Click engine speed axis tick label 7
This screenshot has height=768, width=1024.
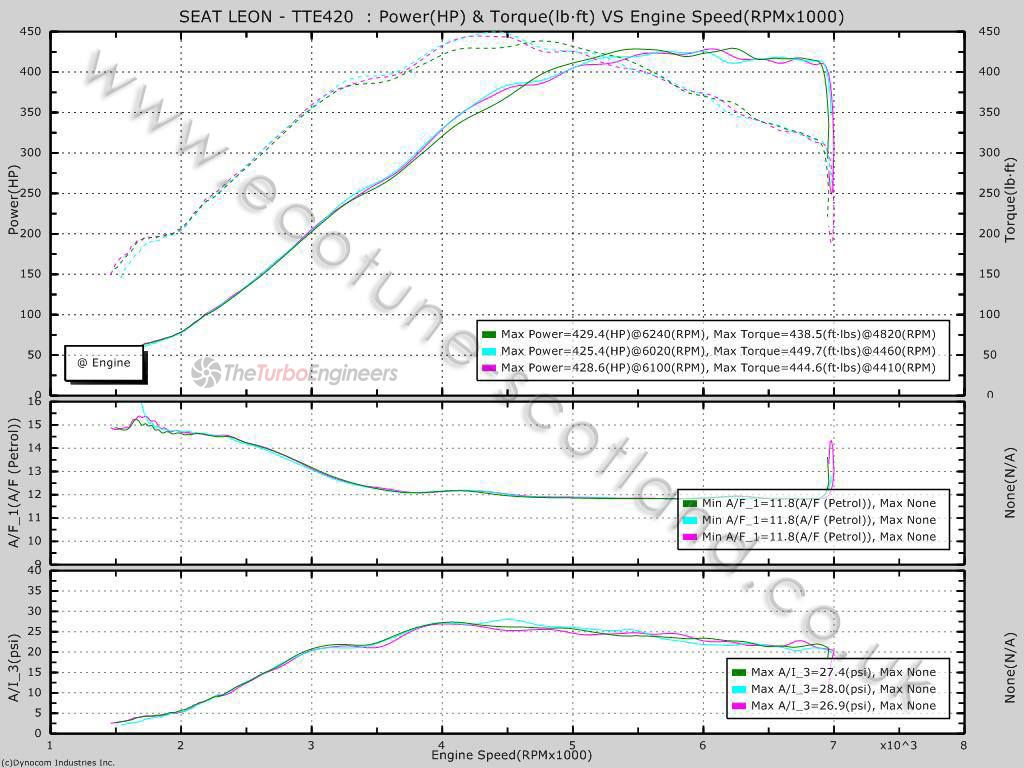click(x=833, y=745)
